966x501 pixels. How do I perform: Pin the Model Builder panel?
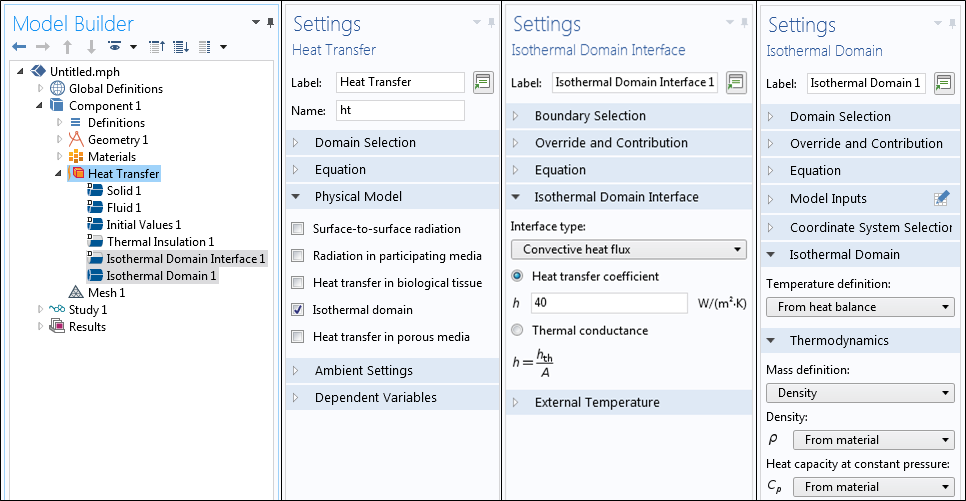(270, 22)
